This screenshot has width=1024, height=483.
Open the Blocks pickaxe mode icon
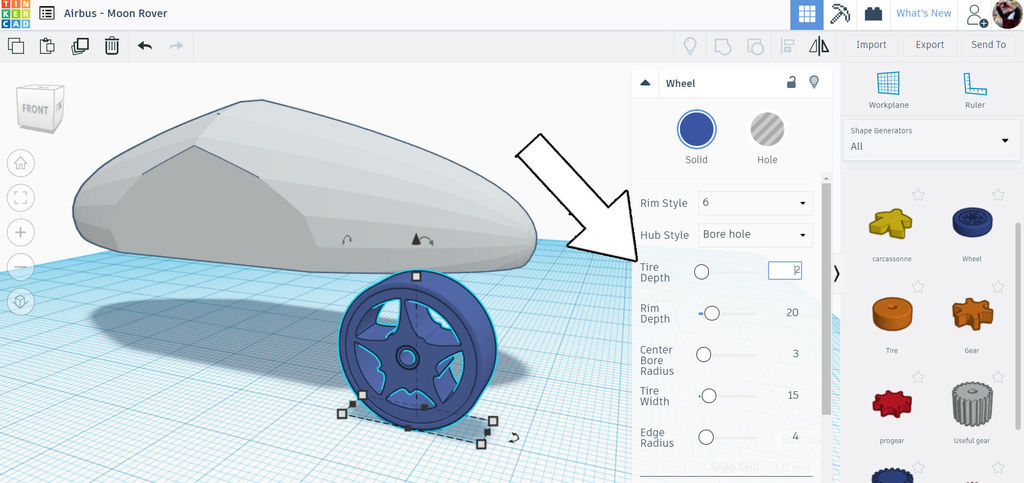[840, 14]
